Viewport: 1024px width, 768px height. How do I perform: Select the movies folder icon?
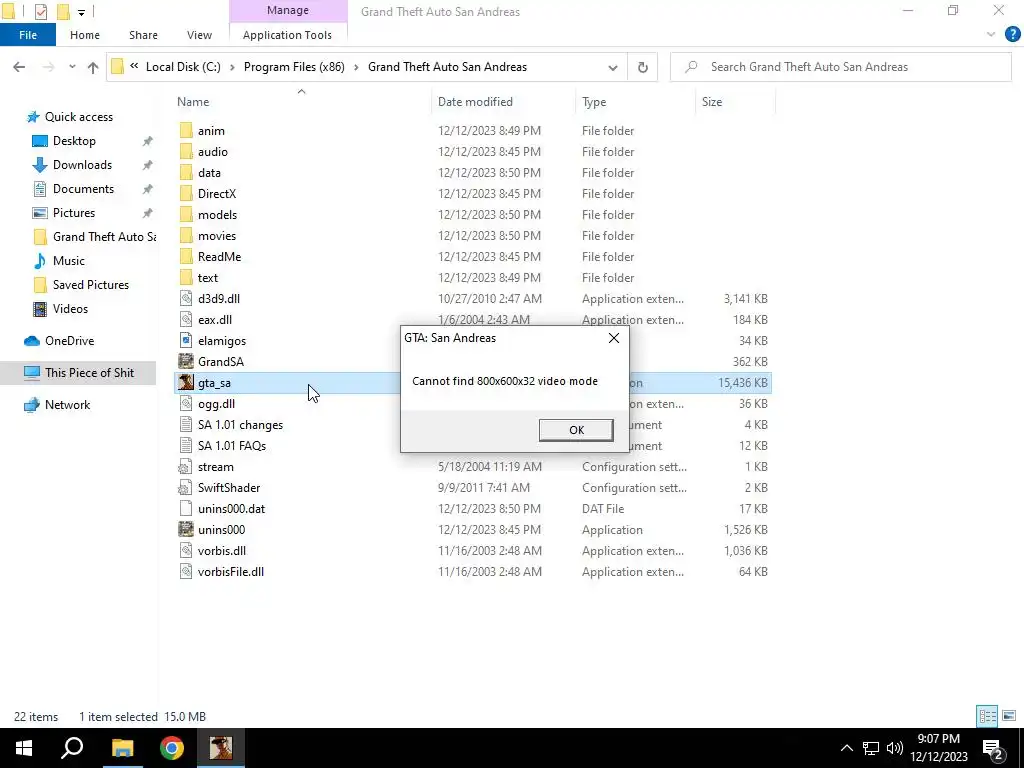(x=186, y=236)
